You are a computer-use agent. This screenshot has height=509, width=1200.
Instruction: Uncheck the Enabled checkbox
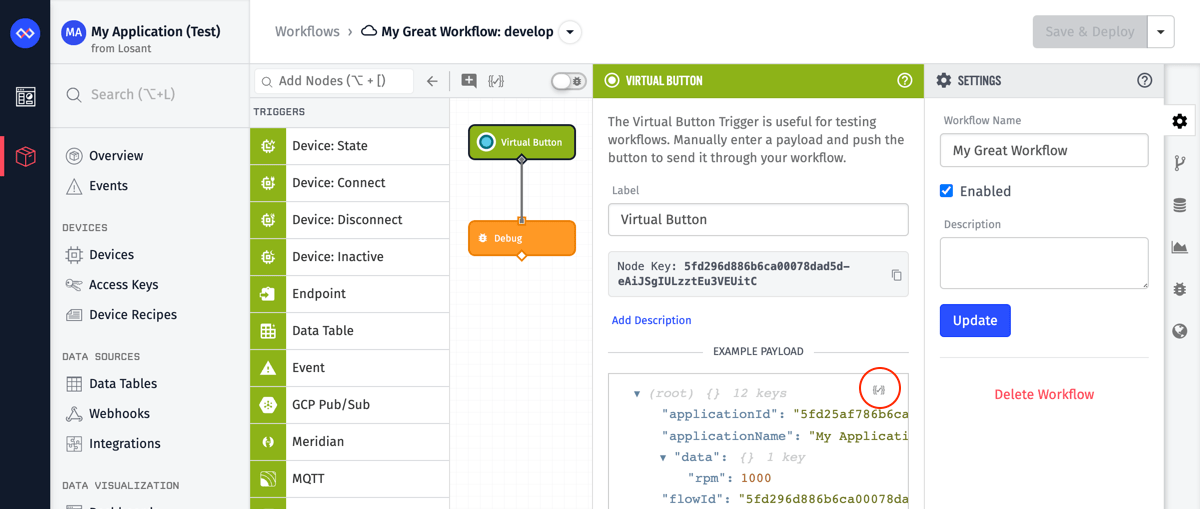[946, 191]
